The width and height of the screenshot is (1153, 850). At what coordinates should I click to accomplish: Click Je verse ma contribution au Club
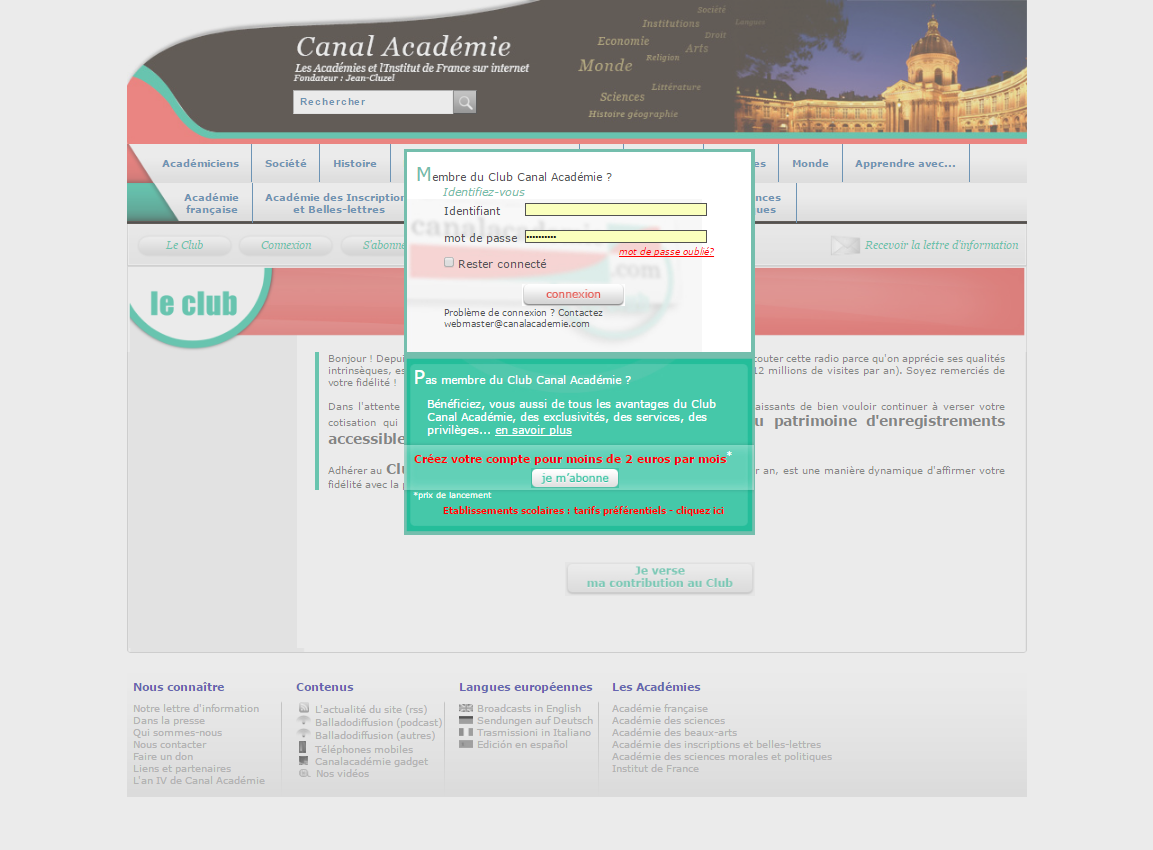[660, 577]
